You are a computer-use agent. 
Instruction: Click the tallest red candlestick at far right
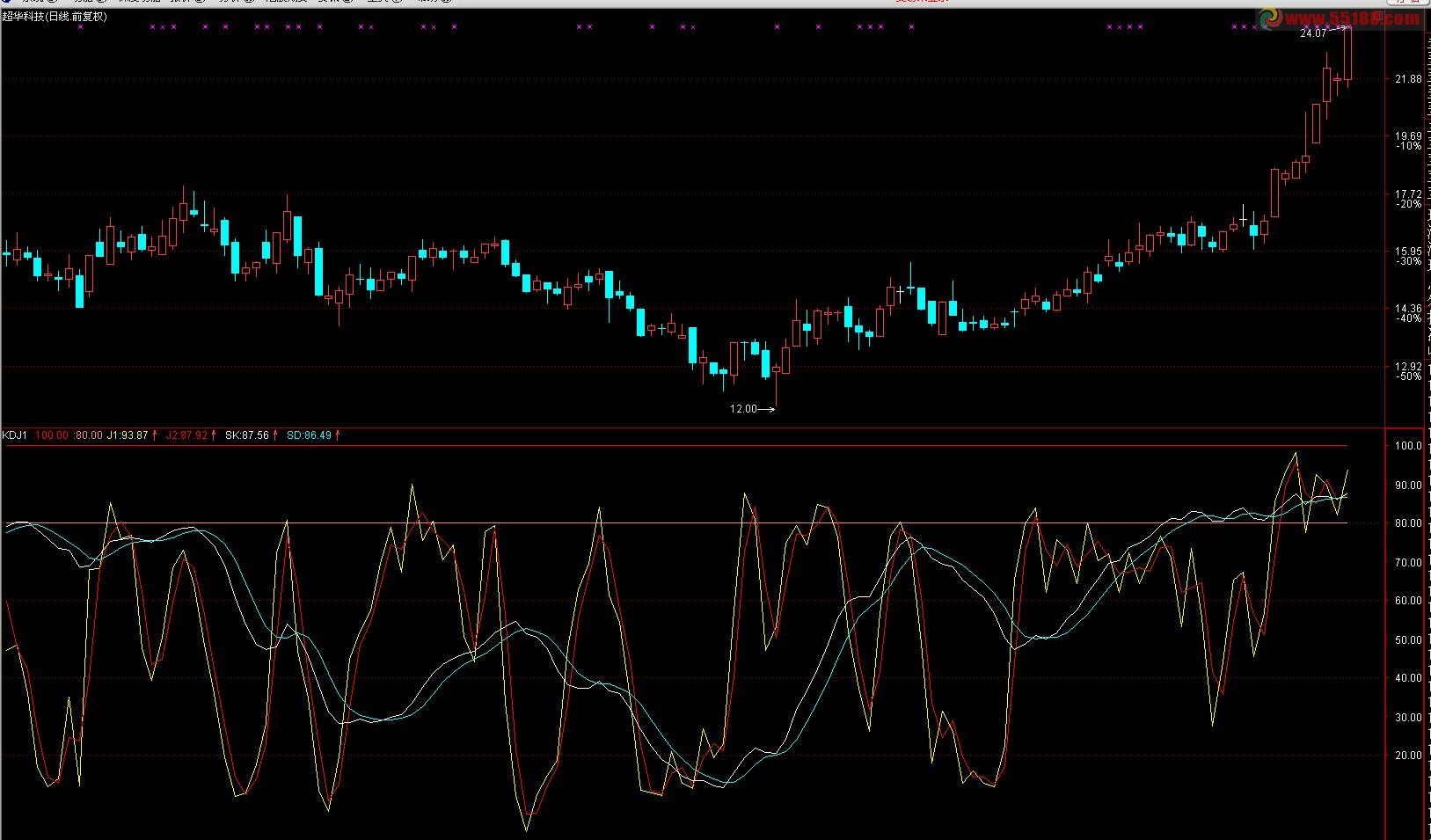[1348, 55]
